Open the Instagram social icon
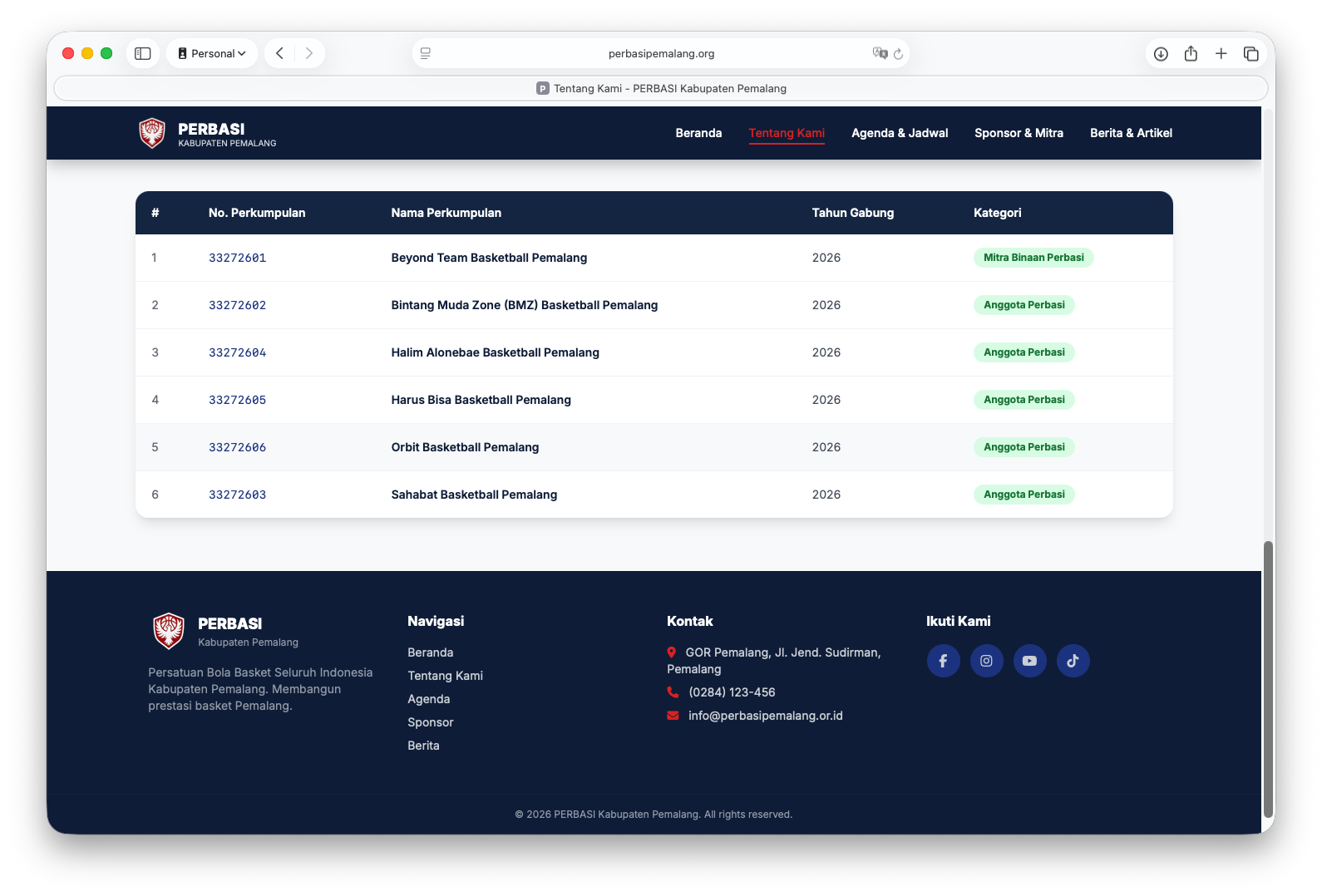Viewport: 1322px width, 896px height. click(986, 661)
